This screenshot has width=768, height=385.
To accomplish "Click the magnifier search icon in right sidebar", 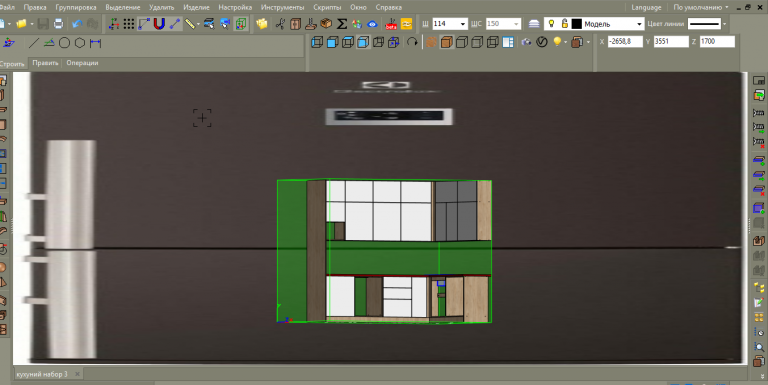I will 759,347.
